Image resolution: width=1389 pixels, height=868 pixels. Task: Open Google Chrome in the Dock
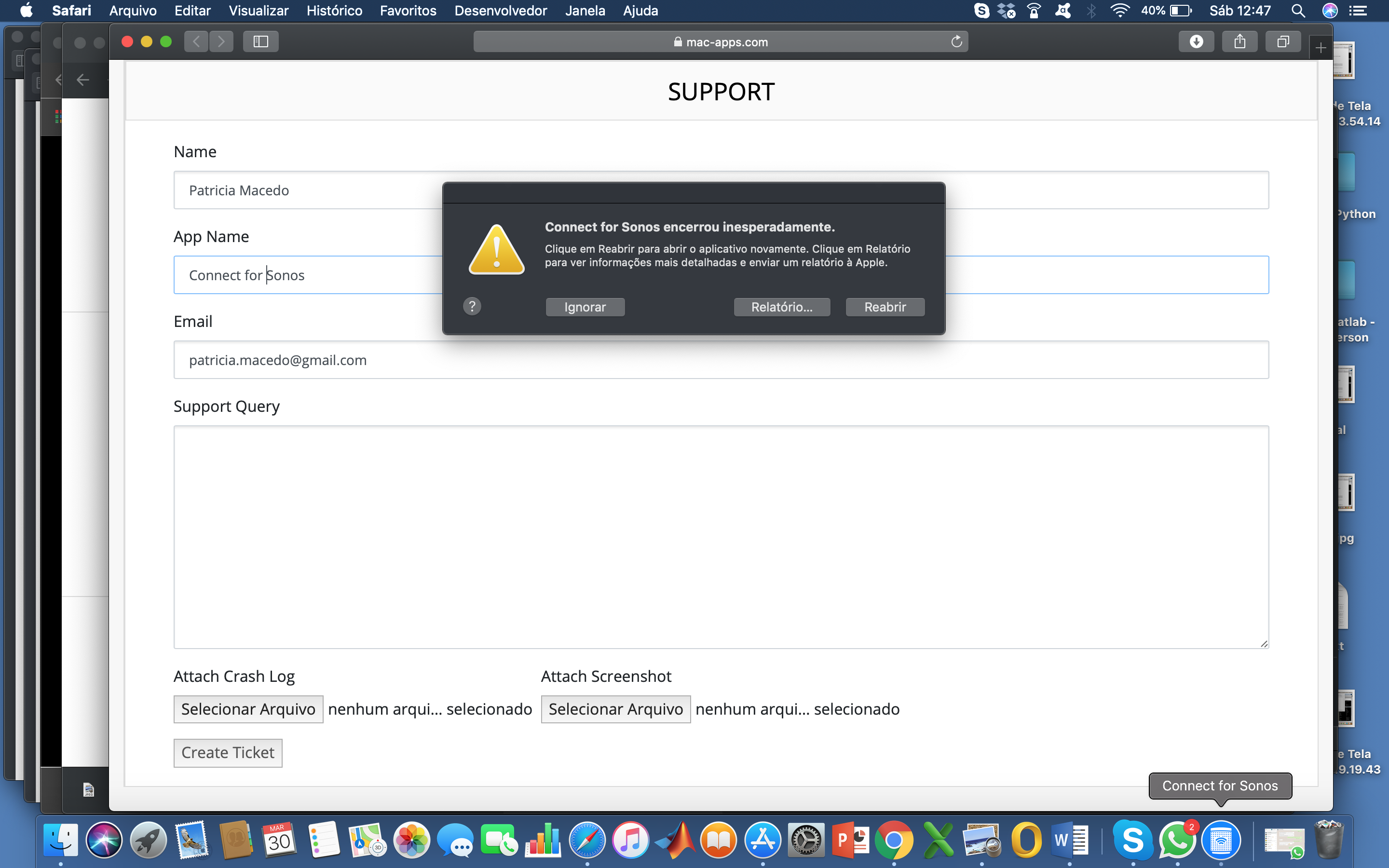(x=894, y=840)
